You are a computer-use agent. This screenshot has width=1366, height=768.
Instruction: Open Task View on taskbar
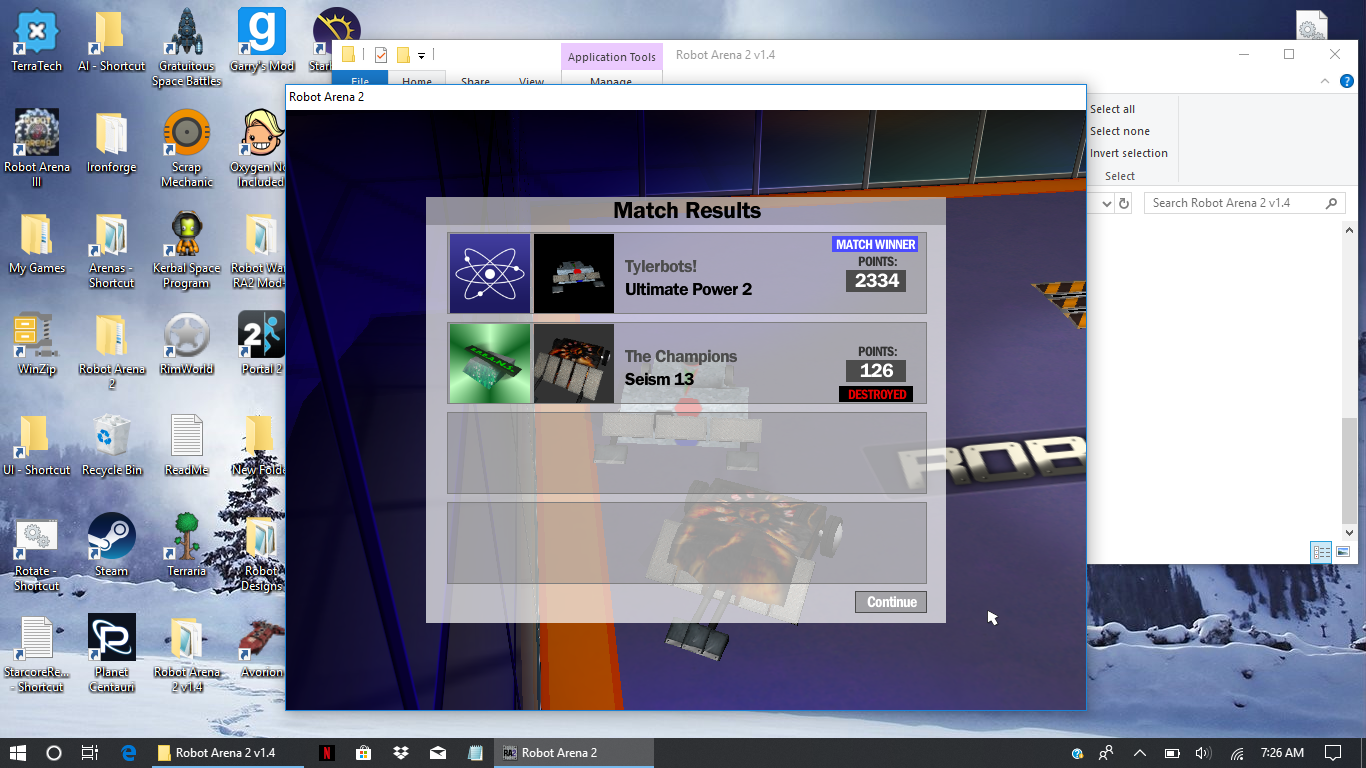[x=90, y=753]
